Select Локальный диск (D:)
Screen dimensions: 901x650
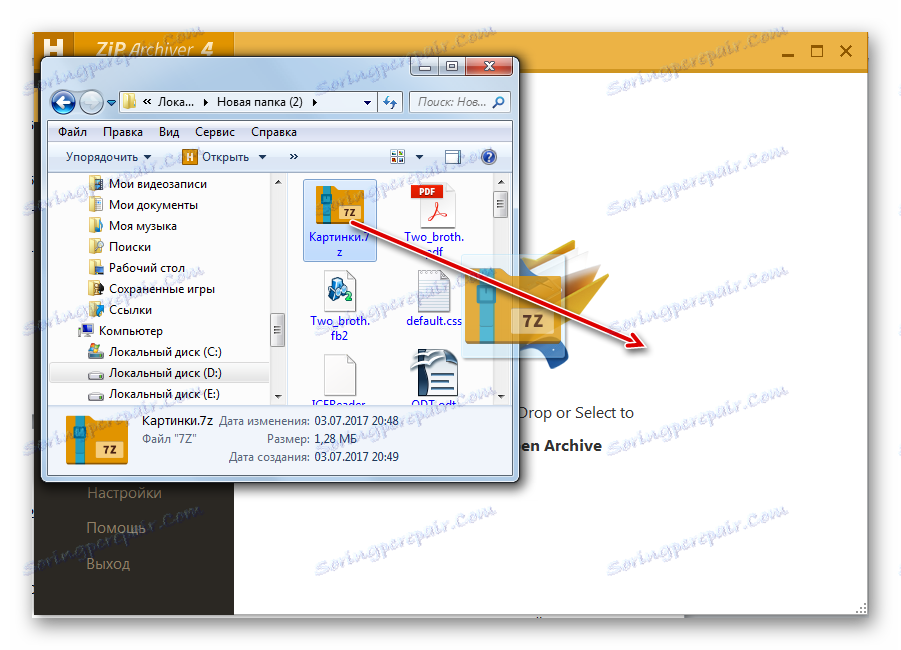pyautogui.click(x=165, y=373)
